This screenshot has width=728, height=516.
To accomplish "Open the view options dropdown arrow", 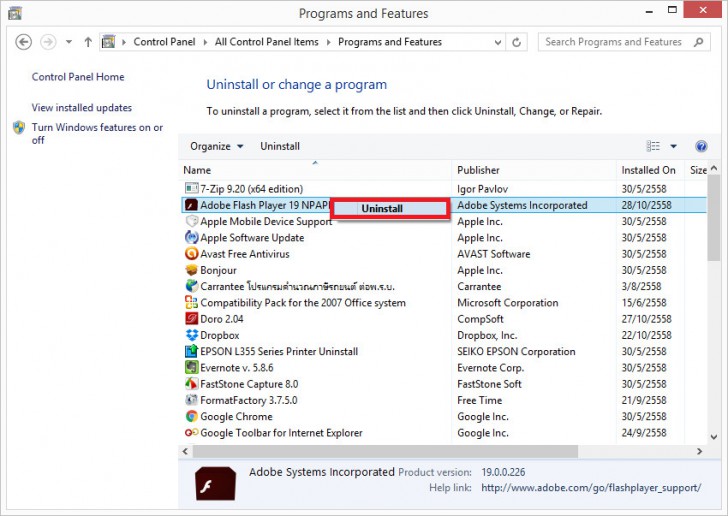I will [x=673, y=146].
